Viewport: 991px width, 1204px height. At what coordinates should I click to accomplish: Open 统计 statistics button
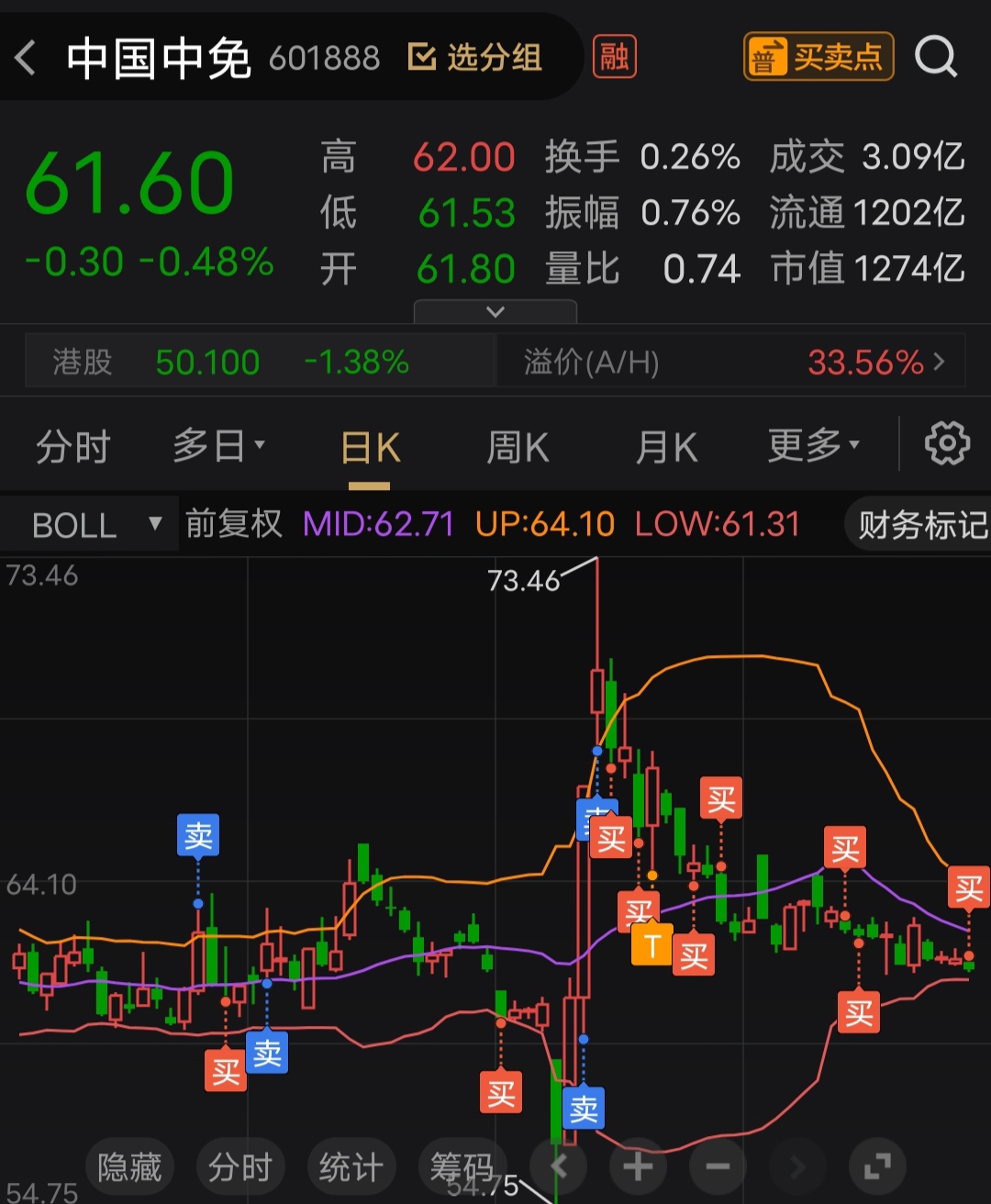click(x=351, y=1167)
